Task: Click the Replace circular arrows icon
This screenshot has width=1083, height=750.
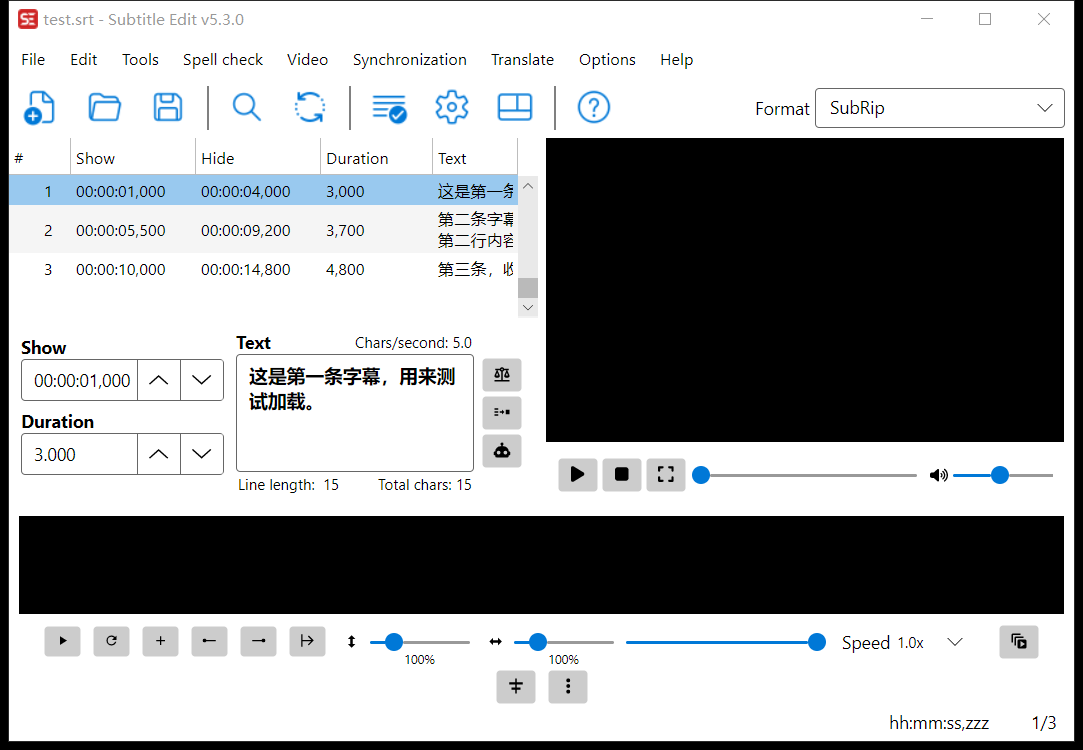Action: click(x=309, y=108)
